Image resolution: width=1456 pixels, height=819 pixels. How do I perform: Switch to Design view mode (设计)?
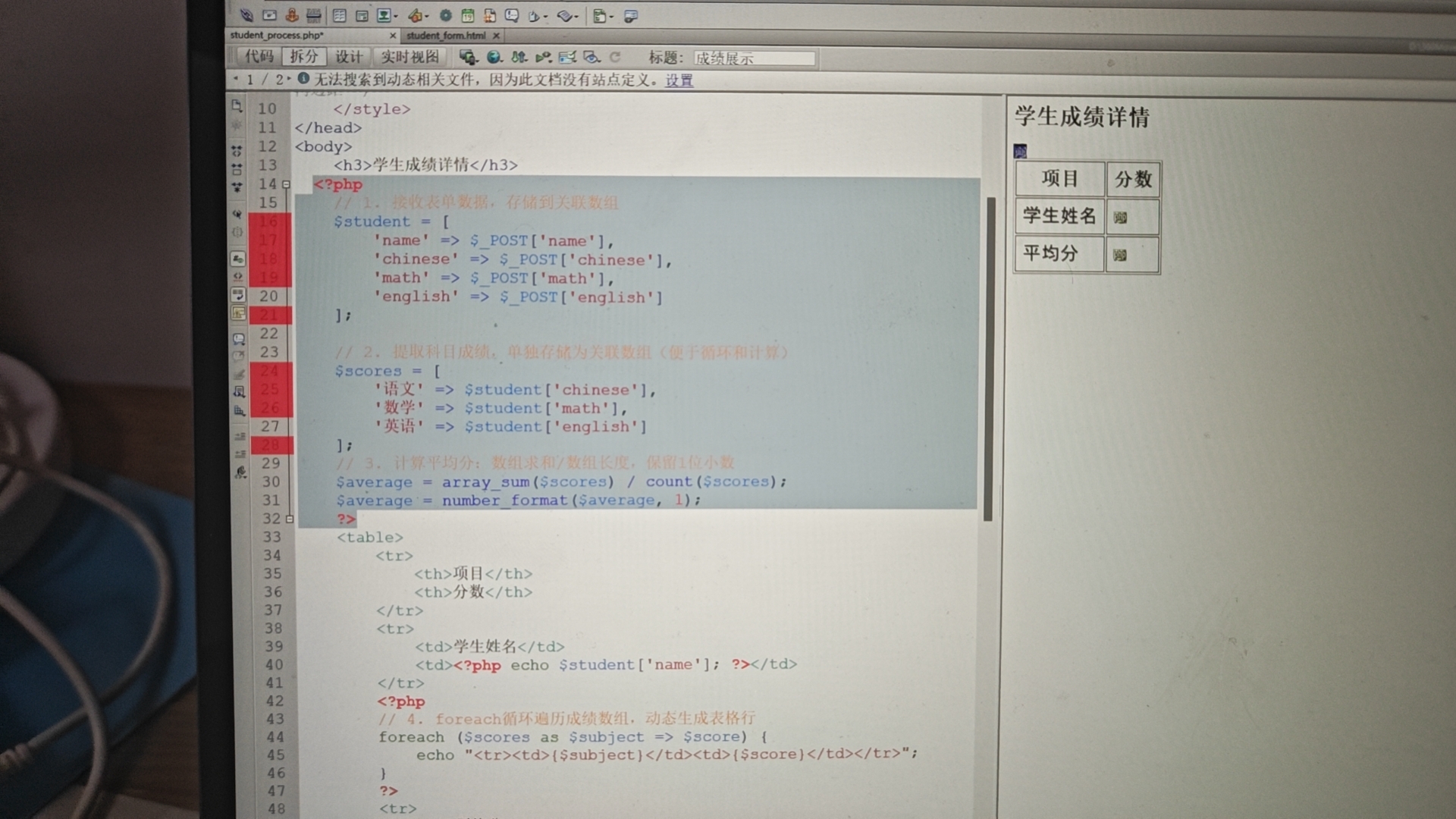[x=349, y=57]
